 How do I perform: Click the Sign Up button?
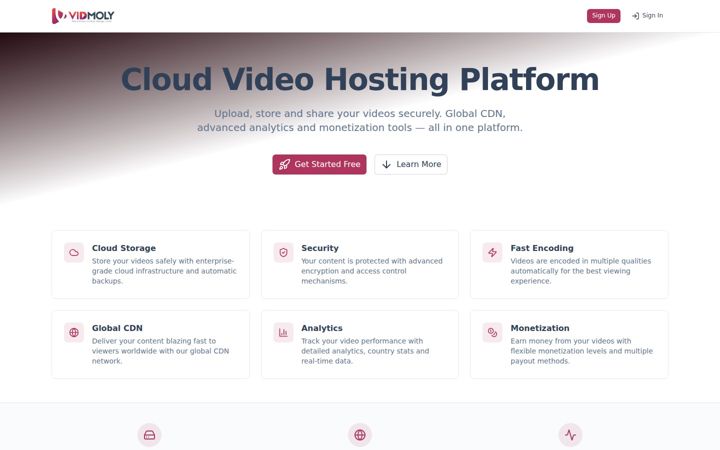point(603,16)
